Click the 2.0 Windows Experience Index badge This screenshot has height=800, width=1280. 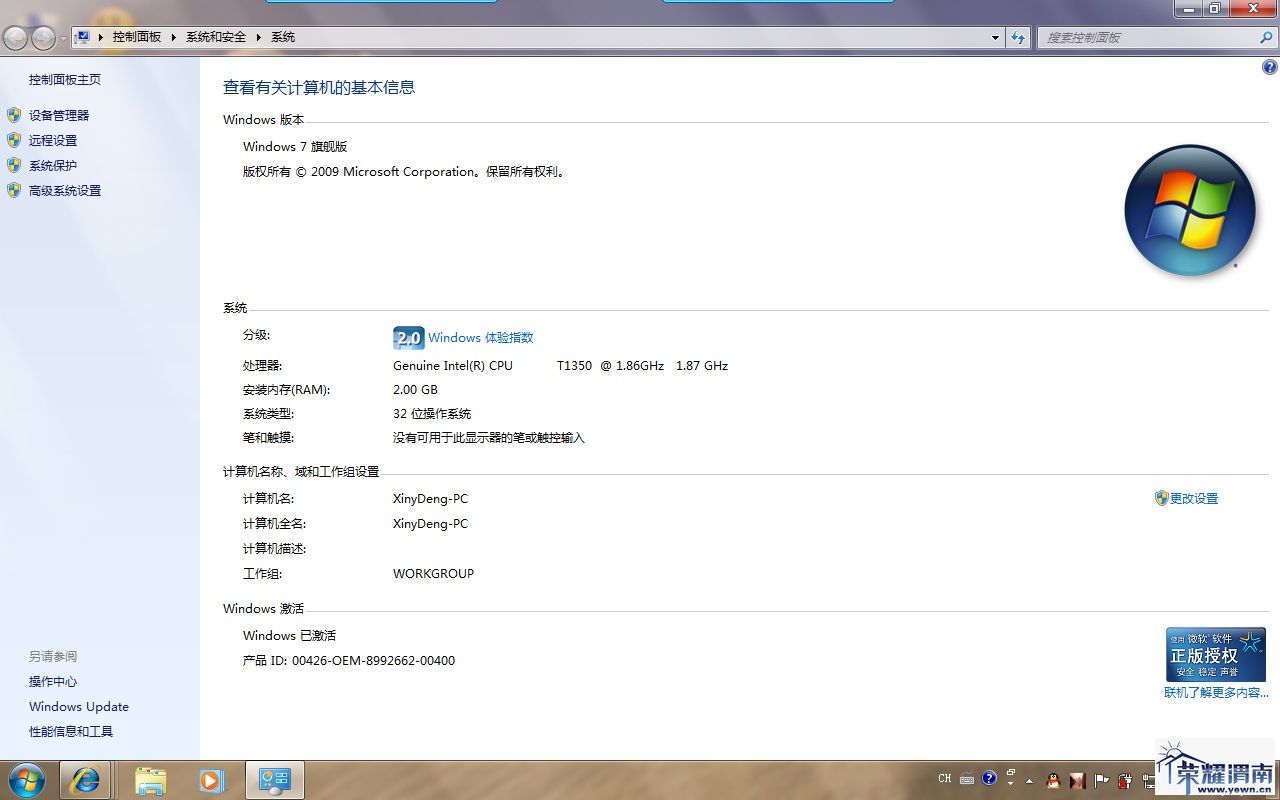tap(408, 338)
